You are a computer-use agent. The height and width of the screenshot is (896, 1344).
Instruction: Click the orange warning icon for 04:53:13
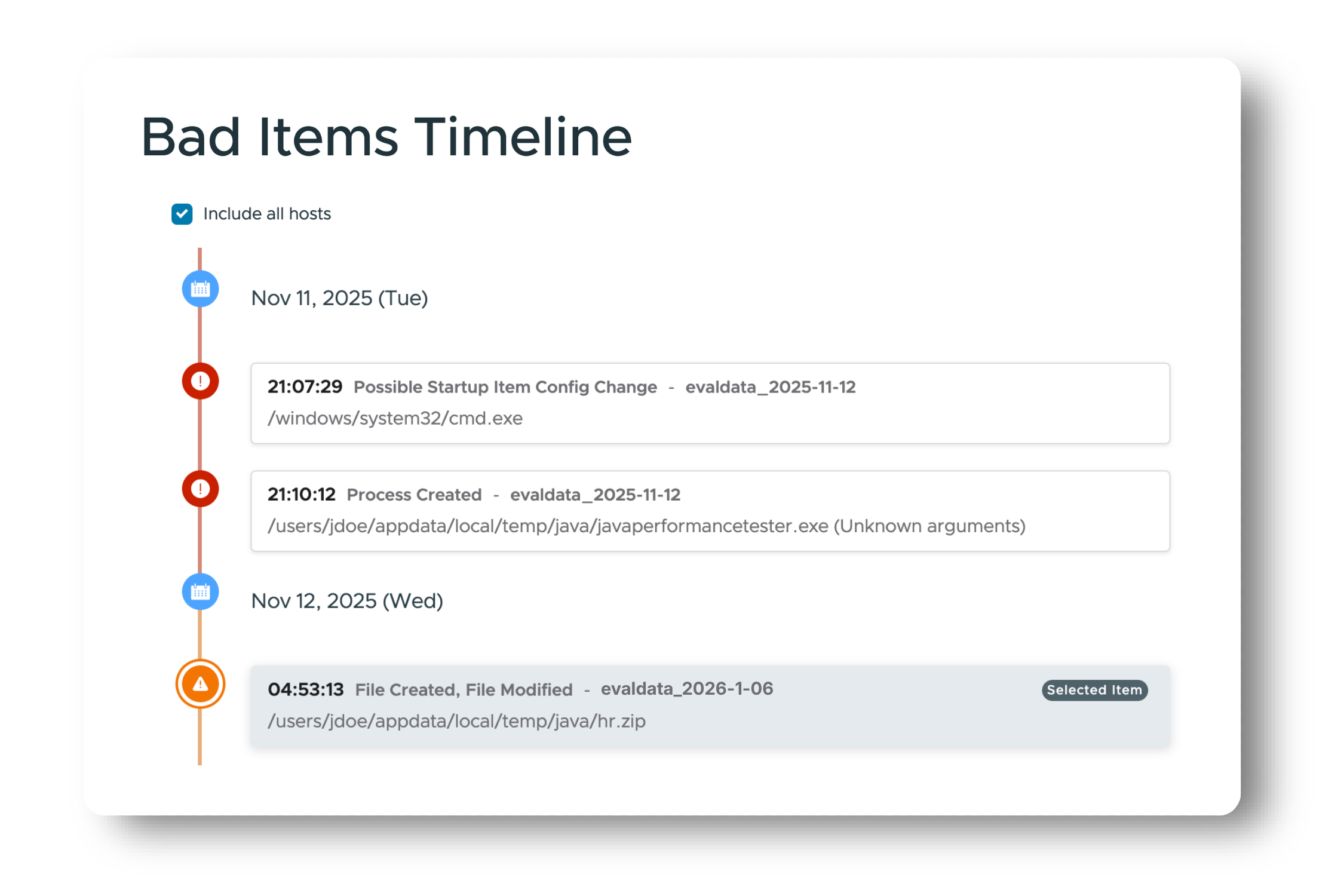pos(200,684)
